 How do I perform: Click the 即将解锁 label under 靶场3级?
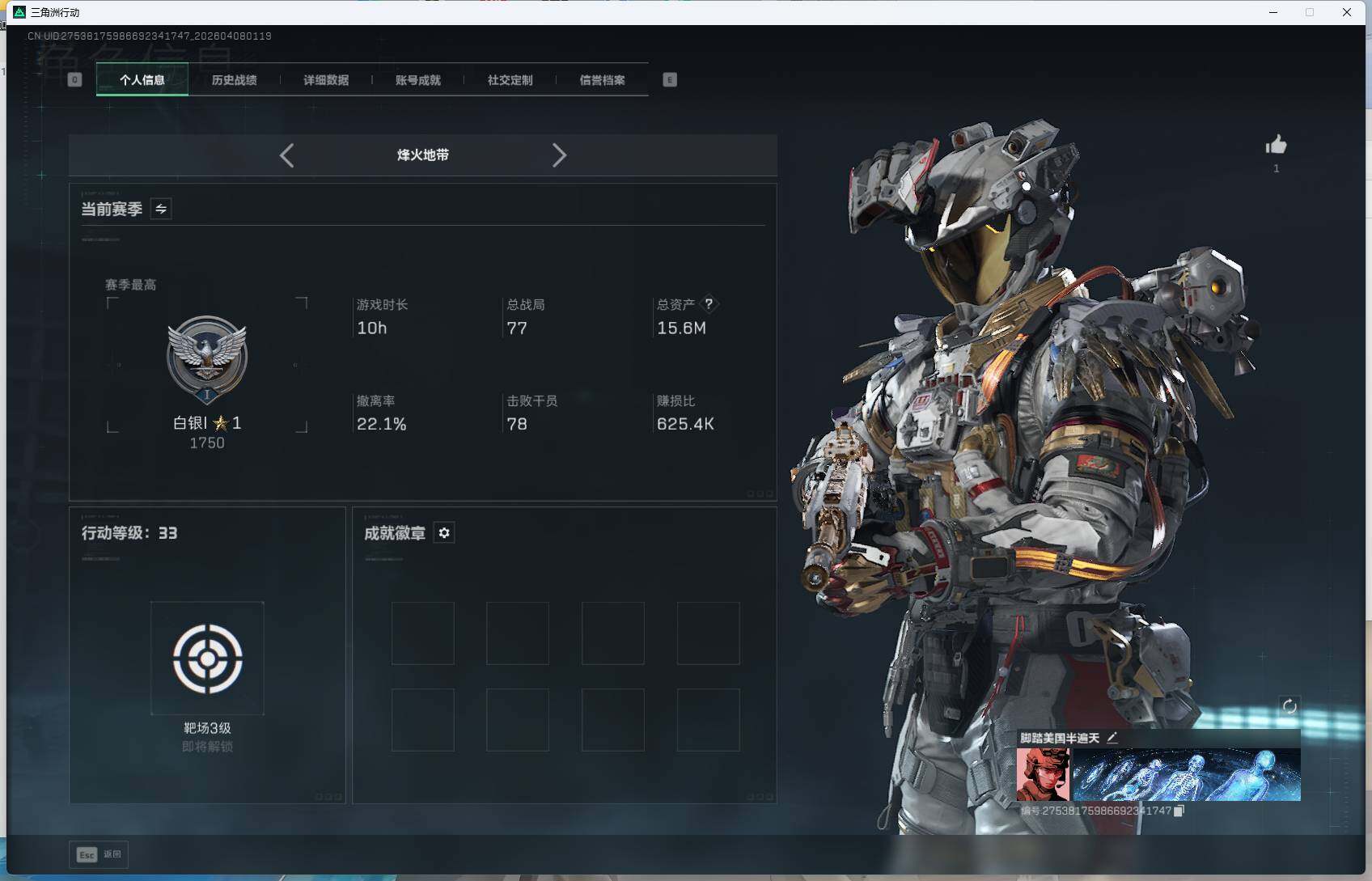(x=207, y=747)
